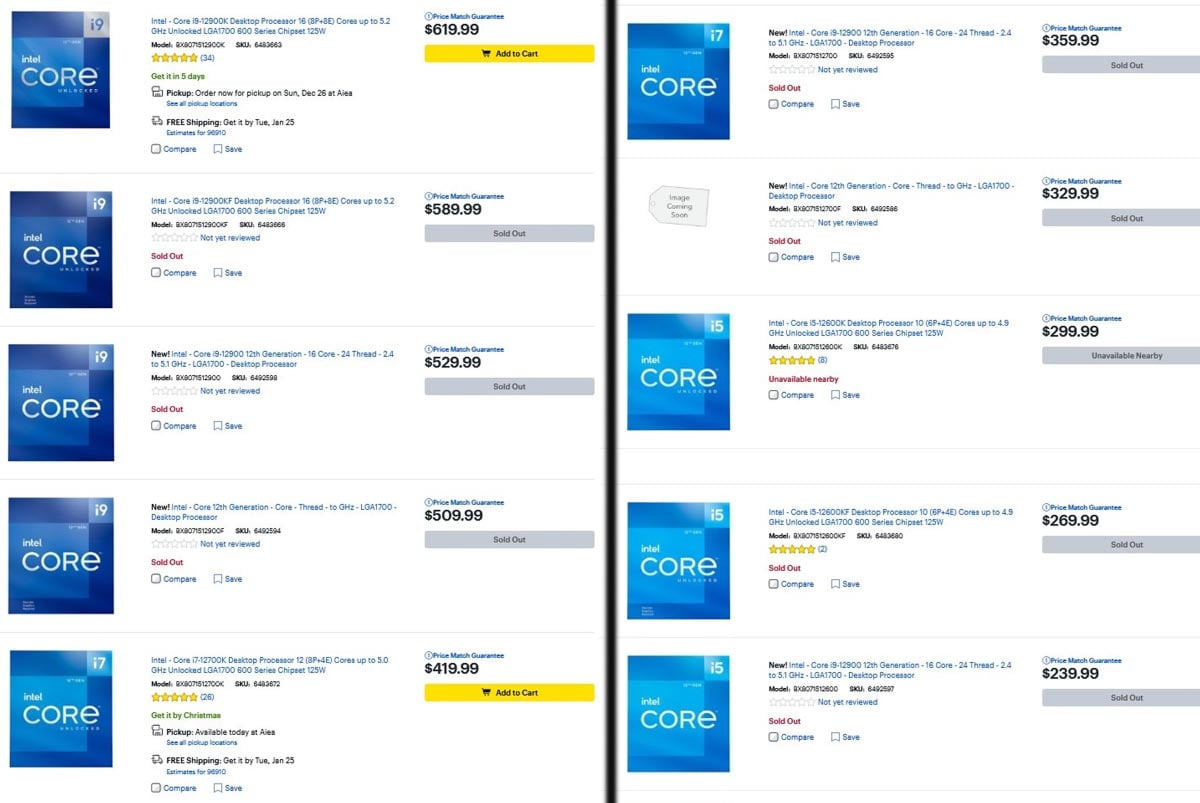The image size is (1200, 803).
Task: Click the i7-12700K product box thumbnail
Action: 61,709
